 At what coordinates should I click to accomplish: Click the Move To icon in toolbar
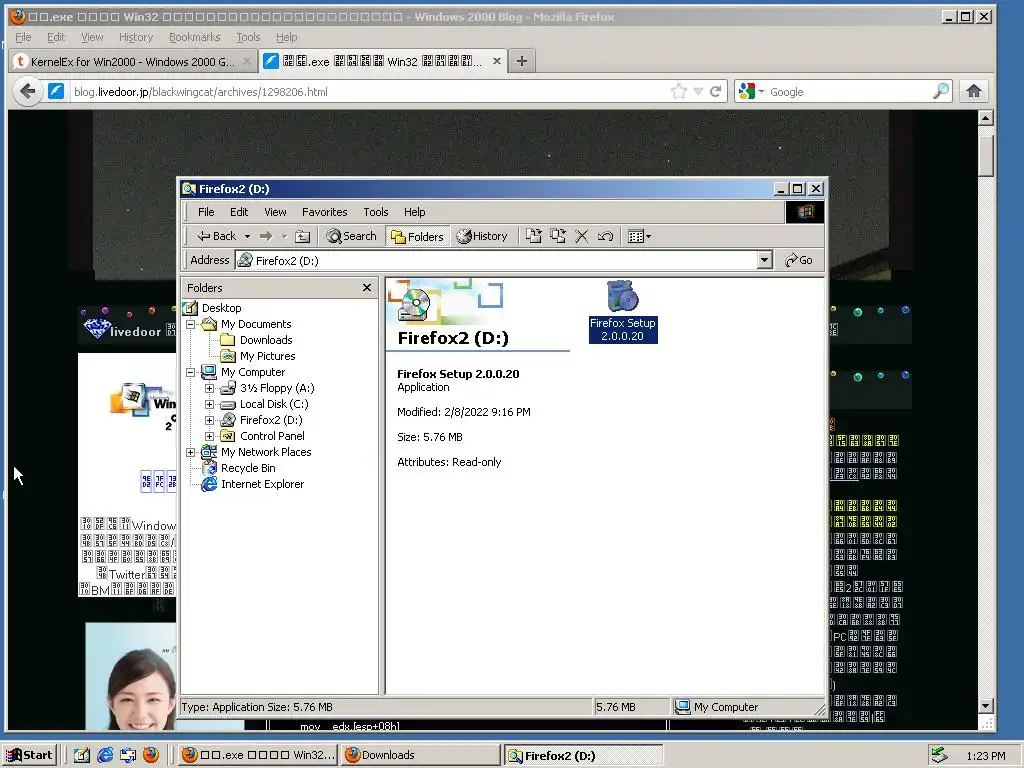click(534, 236)
